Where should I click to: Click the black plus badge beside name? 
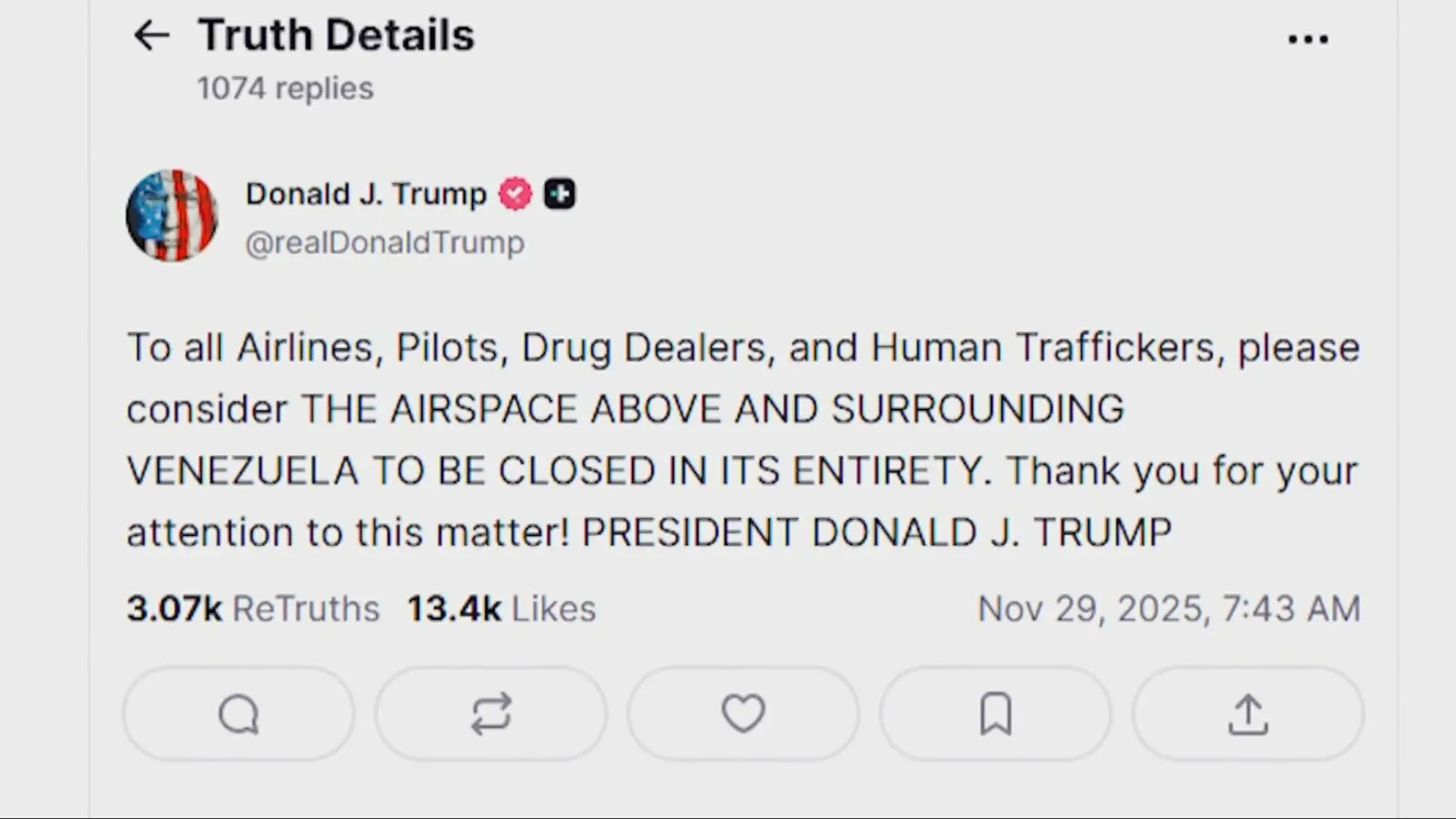(560, 193)
